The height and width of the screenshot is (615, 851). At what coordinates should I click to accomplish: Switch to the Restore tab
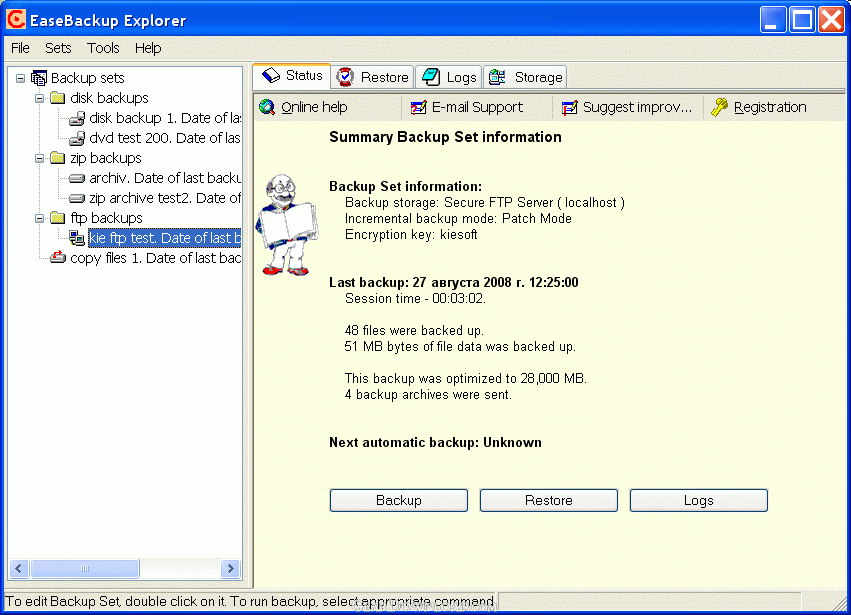pos(373,77)
